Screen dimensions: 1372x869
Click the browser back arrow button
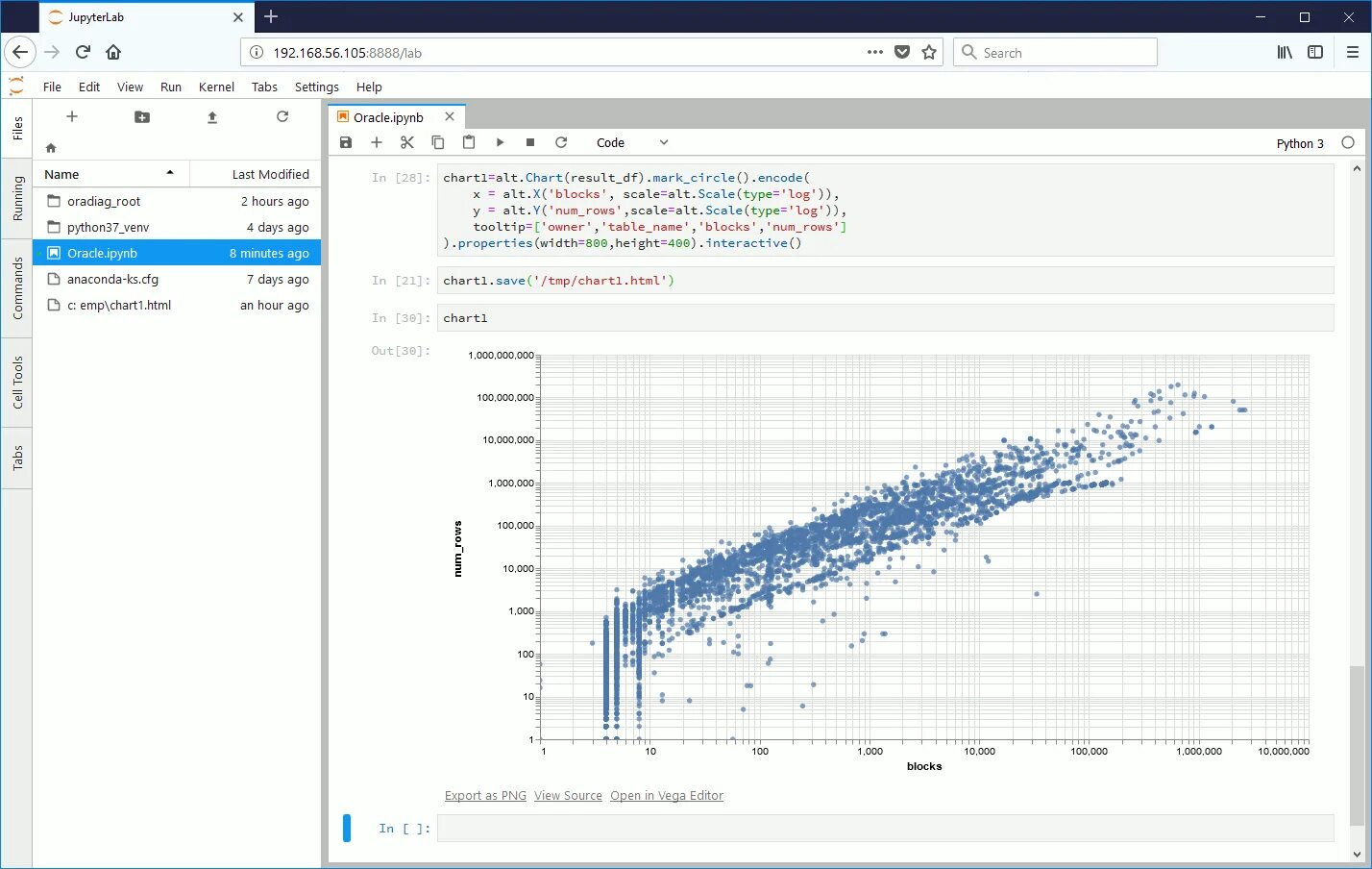coord(20,52)
